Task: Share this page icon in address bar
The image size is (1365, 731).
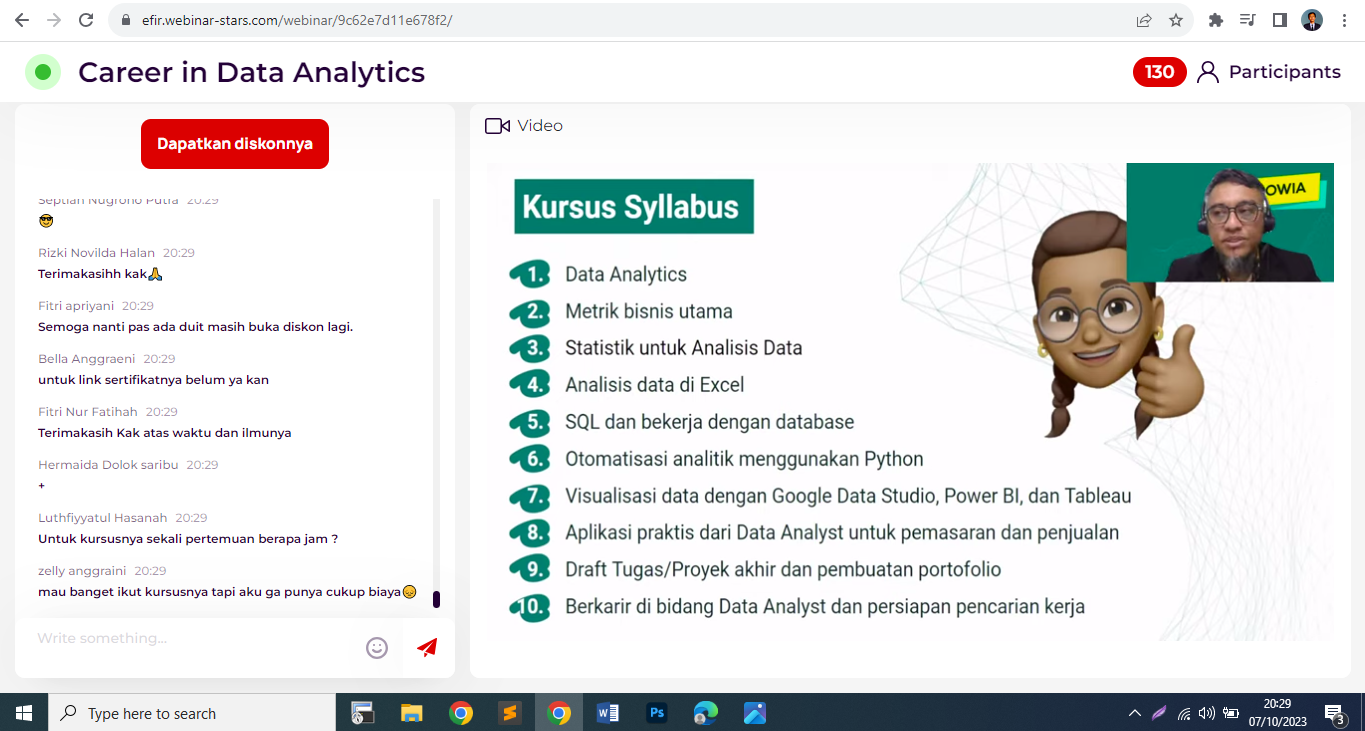Action: point(1144,20)
